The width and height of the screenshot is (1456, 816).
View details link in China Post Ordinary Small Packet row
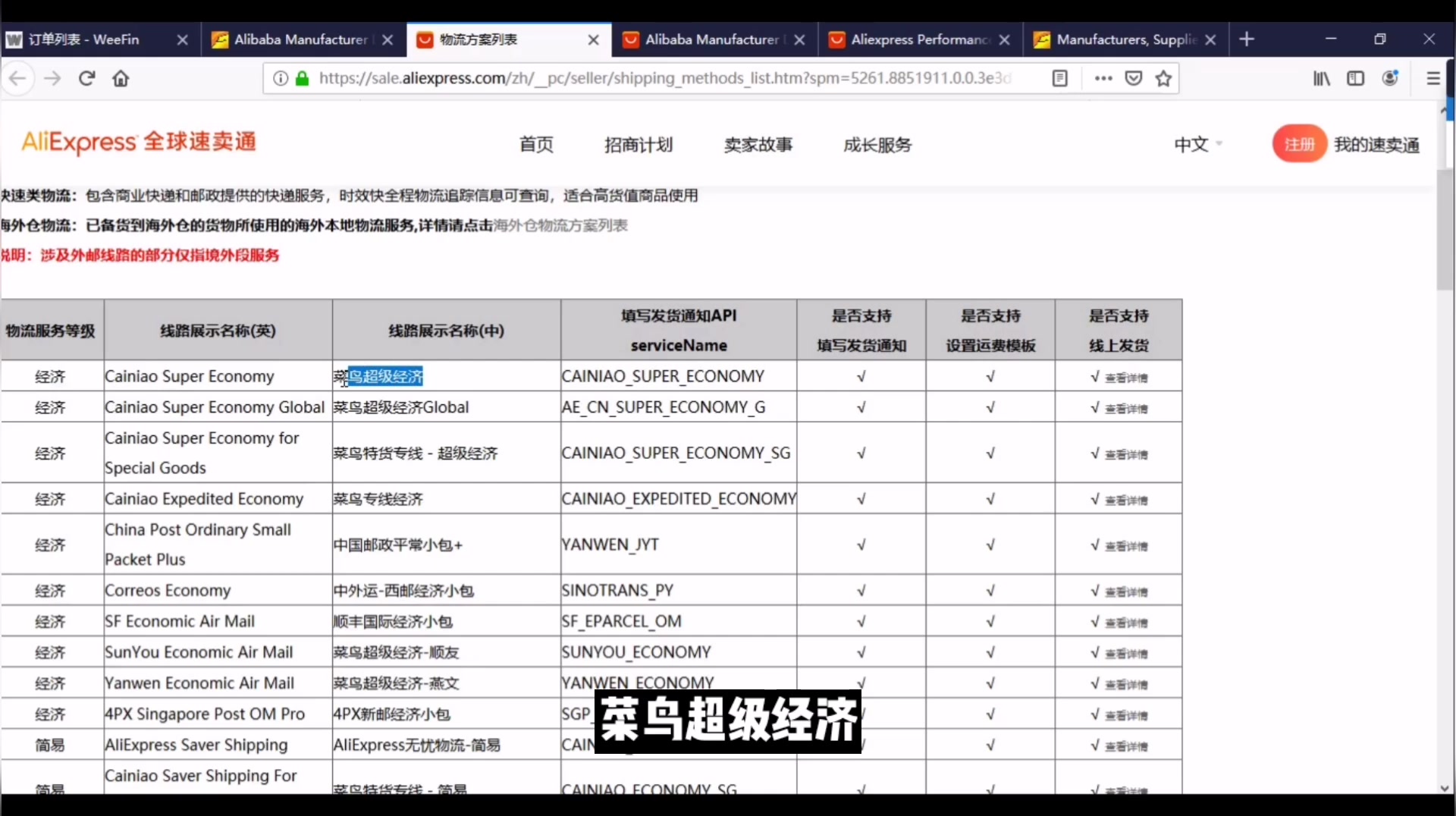coord(1126,546)
